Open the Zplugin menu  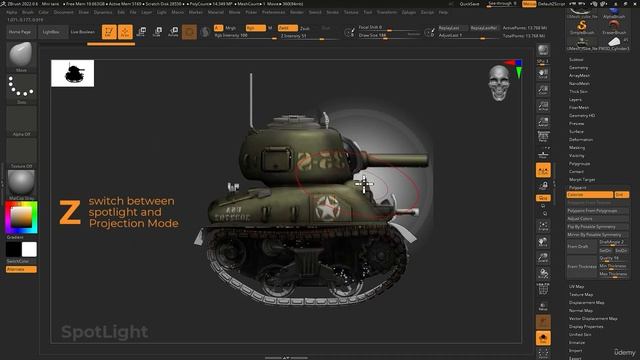click(x=408, y=12)
